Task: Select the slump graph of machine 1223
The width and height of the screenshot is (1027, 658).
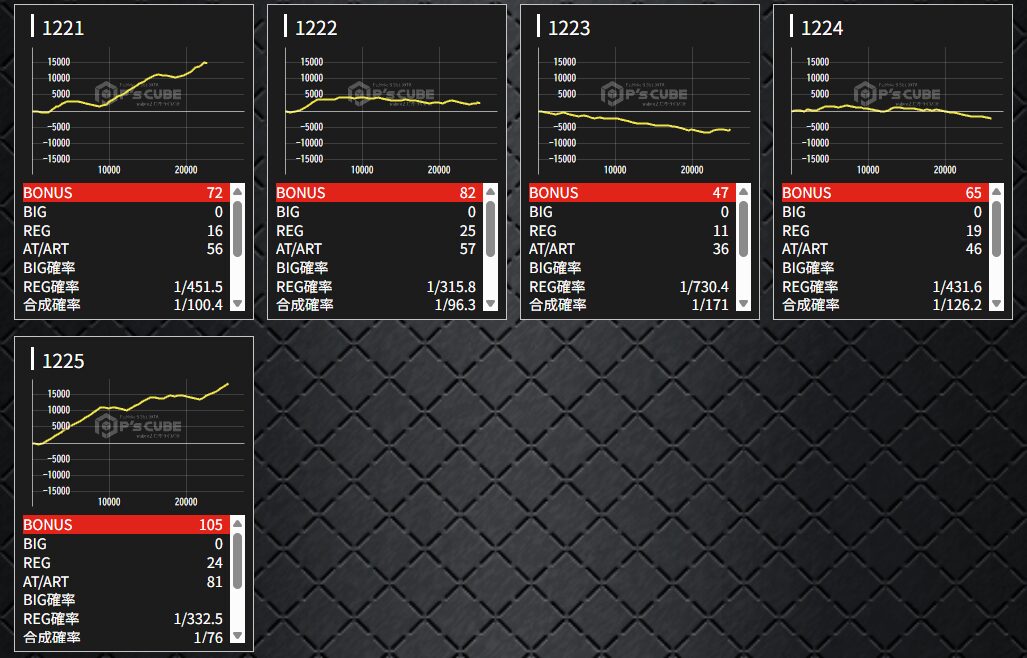Action: 643,111
